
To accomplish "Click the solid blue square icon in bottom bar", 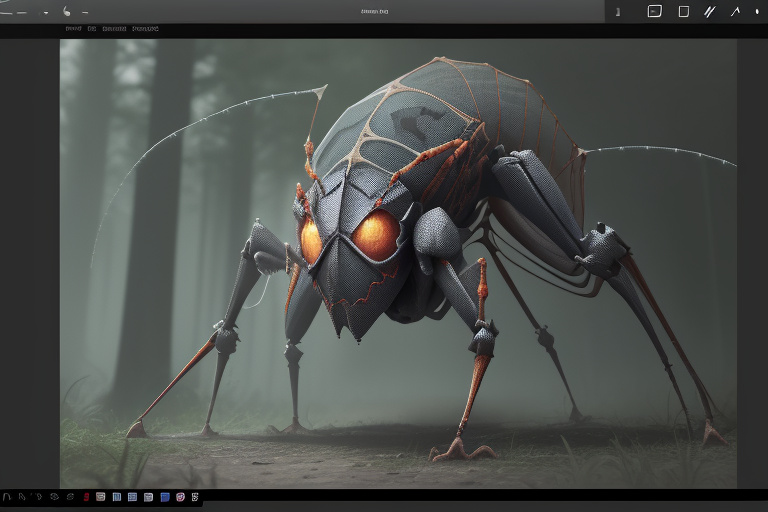I will [x=165, y=497].
